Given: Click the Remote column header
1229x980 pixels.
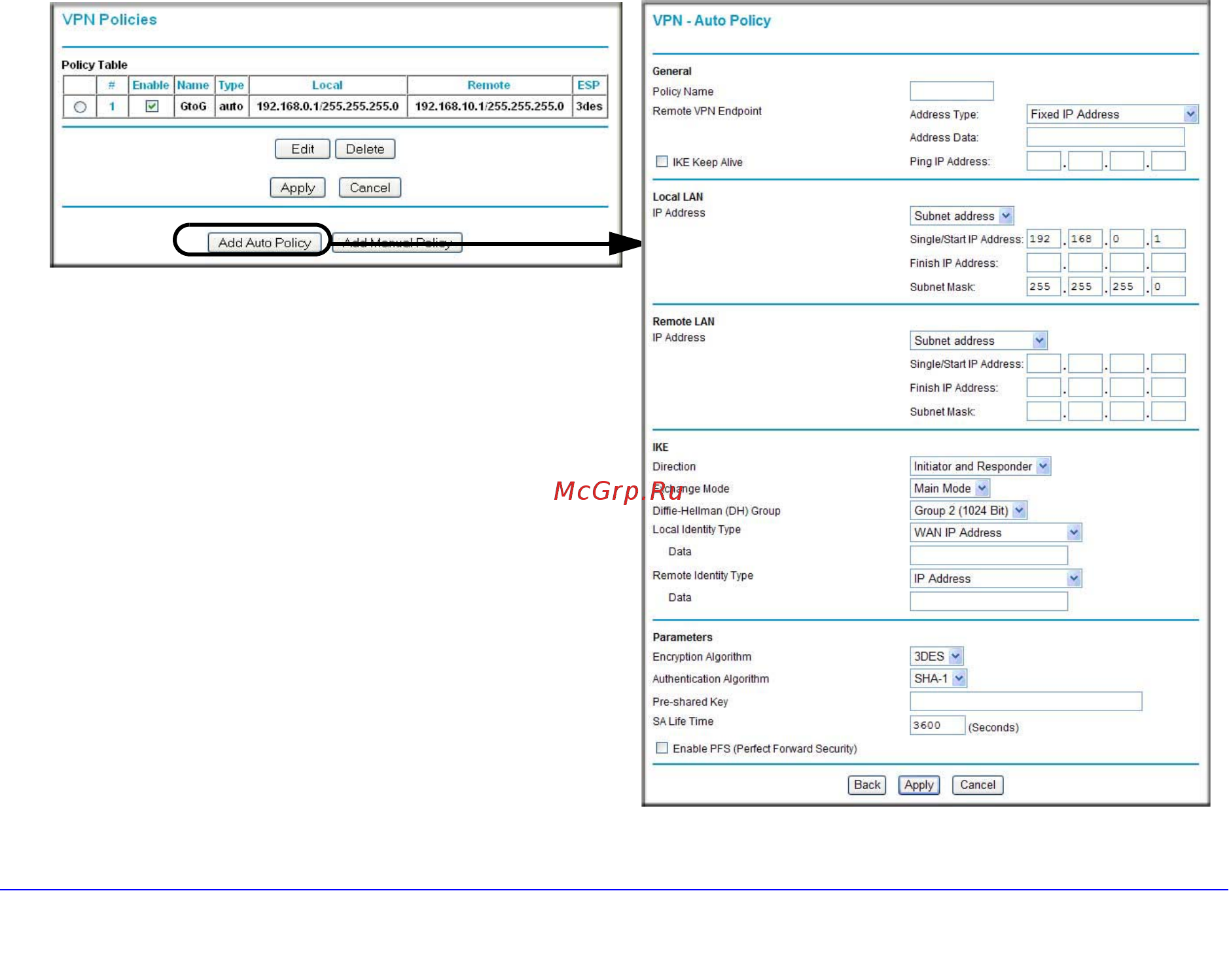Looking at the screenshot, I should coord(489,85).
